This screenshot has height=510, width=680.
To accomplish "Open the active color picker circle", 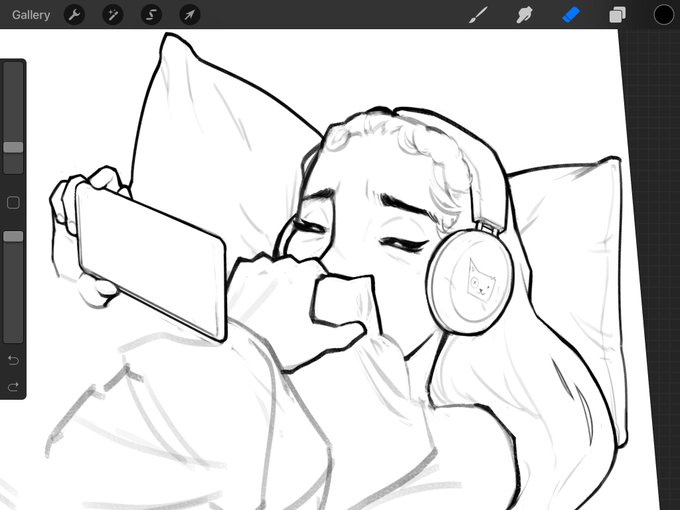I will tap(664, 15).
